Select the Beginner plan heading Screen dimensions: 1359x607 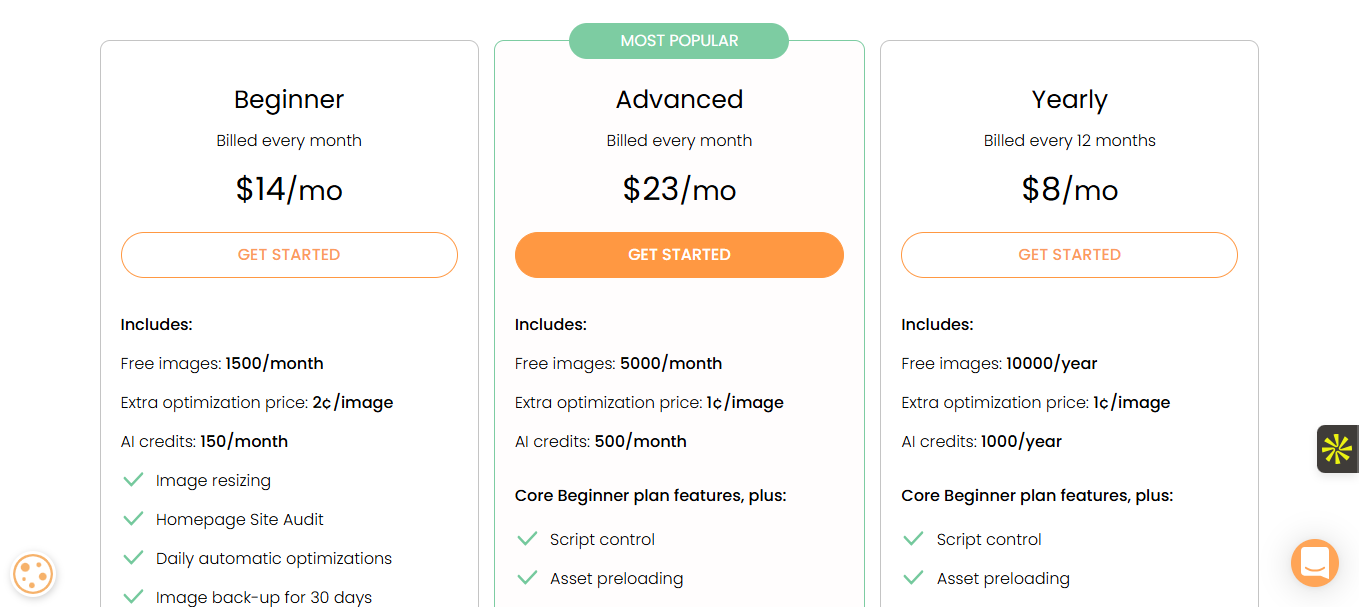click(x=289, y=100)
